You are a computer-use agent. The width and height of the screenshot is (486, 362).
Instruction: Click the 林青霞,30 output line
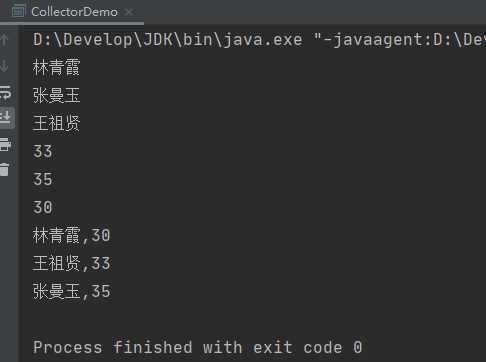71,235
